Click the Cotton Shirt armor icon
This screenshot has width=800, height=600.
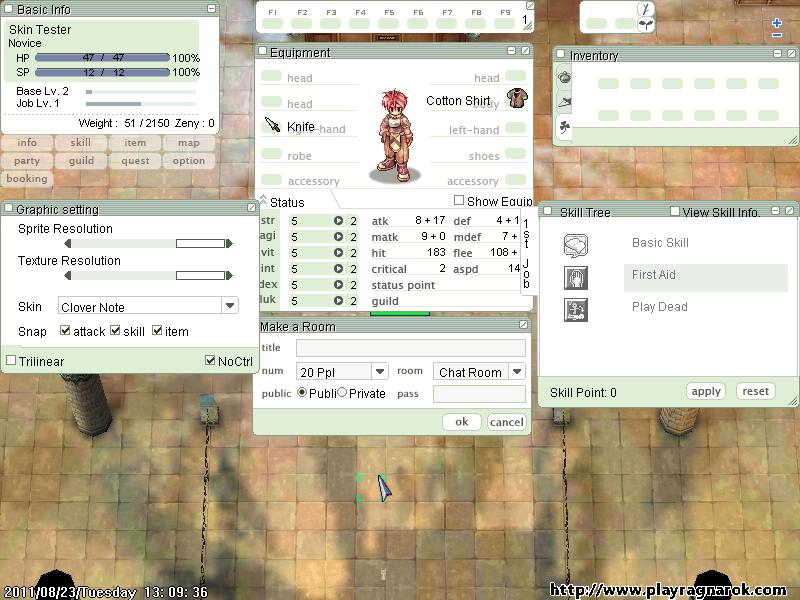pyautogui.click(x=517, y=98)
